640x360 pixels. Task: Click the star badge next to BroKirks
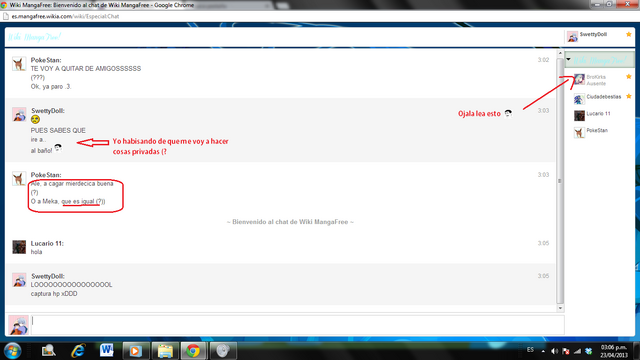coord(629,76)
